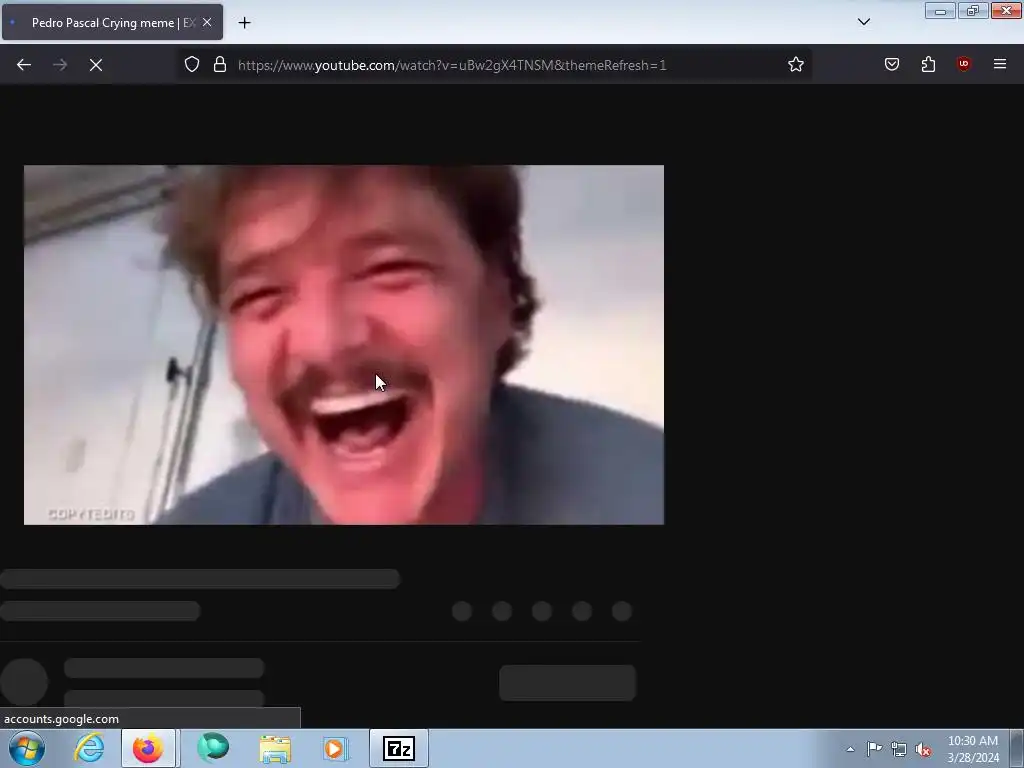This screenshot has height=768, width=1024.
Task: Bookmark this page with the star
Action: pyautogui.click(x=795, y=65)
